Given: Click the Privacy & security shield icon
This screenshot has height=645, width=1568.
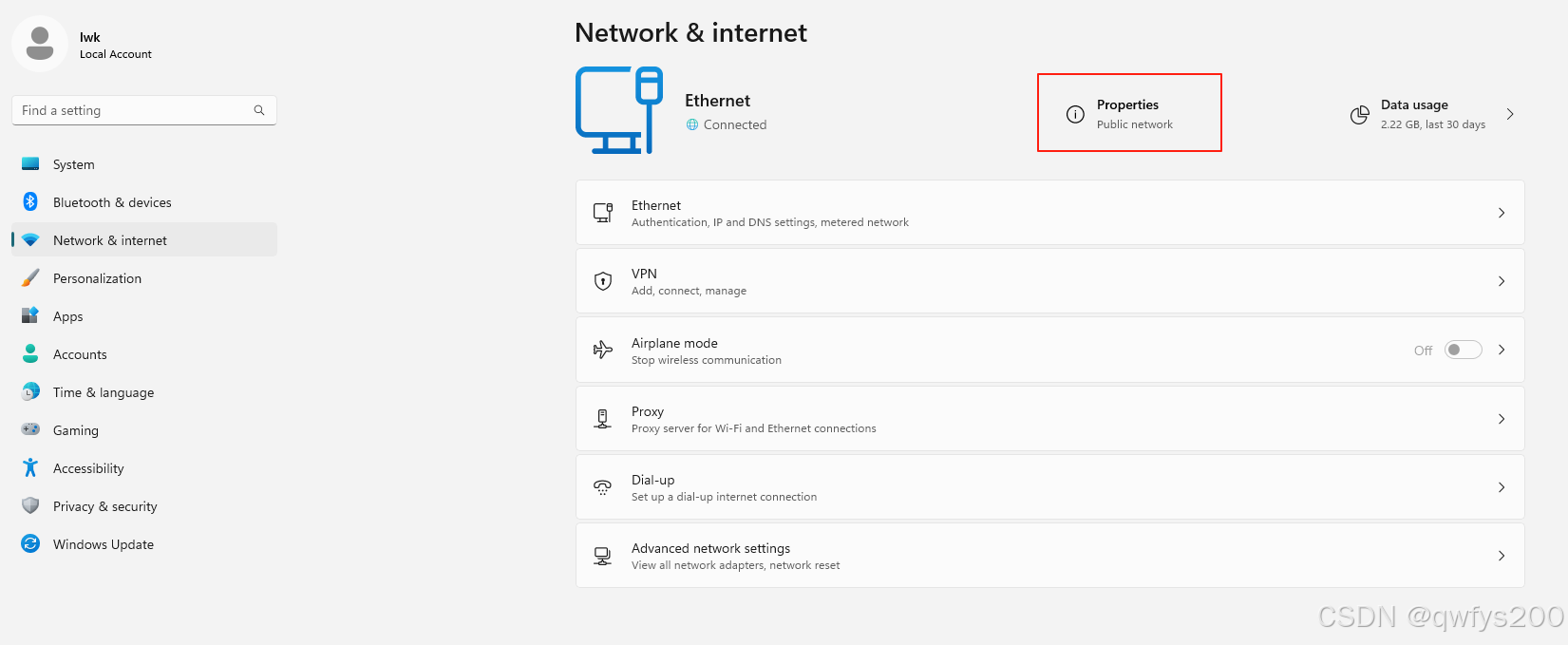Looking at the screenshot, I should 30,505.
